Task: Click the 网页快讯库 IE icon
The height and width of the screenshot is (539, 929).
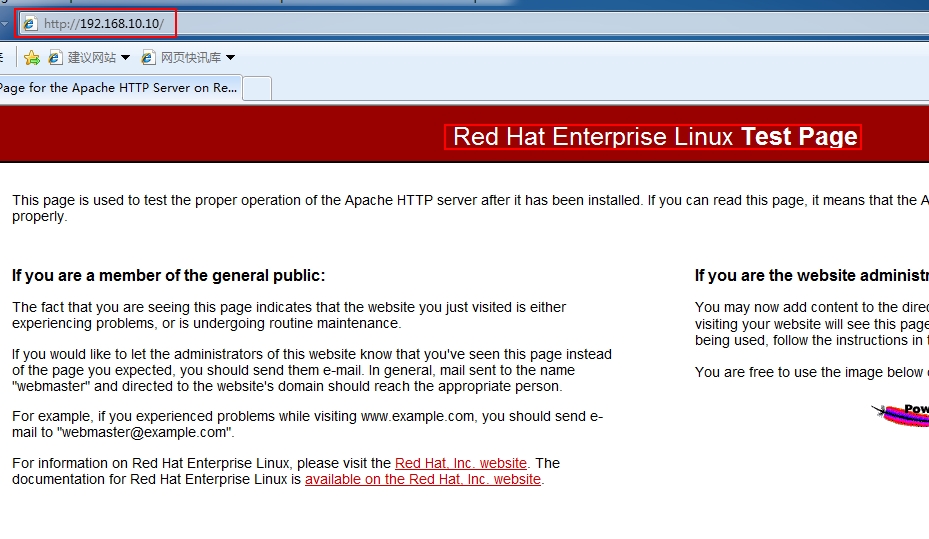Action: 150,58
